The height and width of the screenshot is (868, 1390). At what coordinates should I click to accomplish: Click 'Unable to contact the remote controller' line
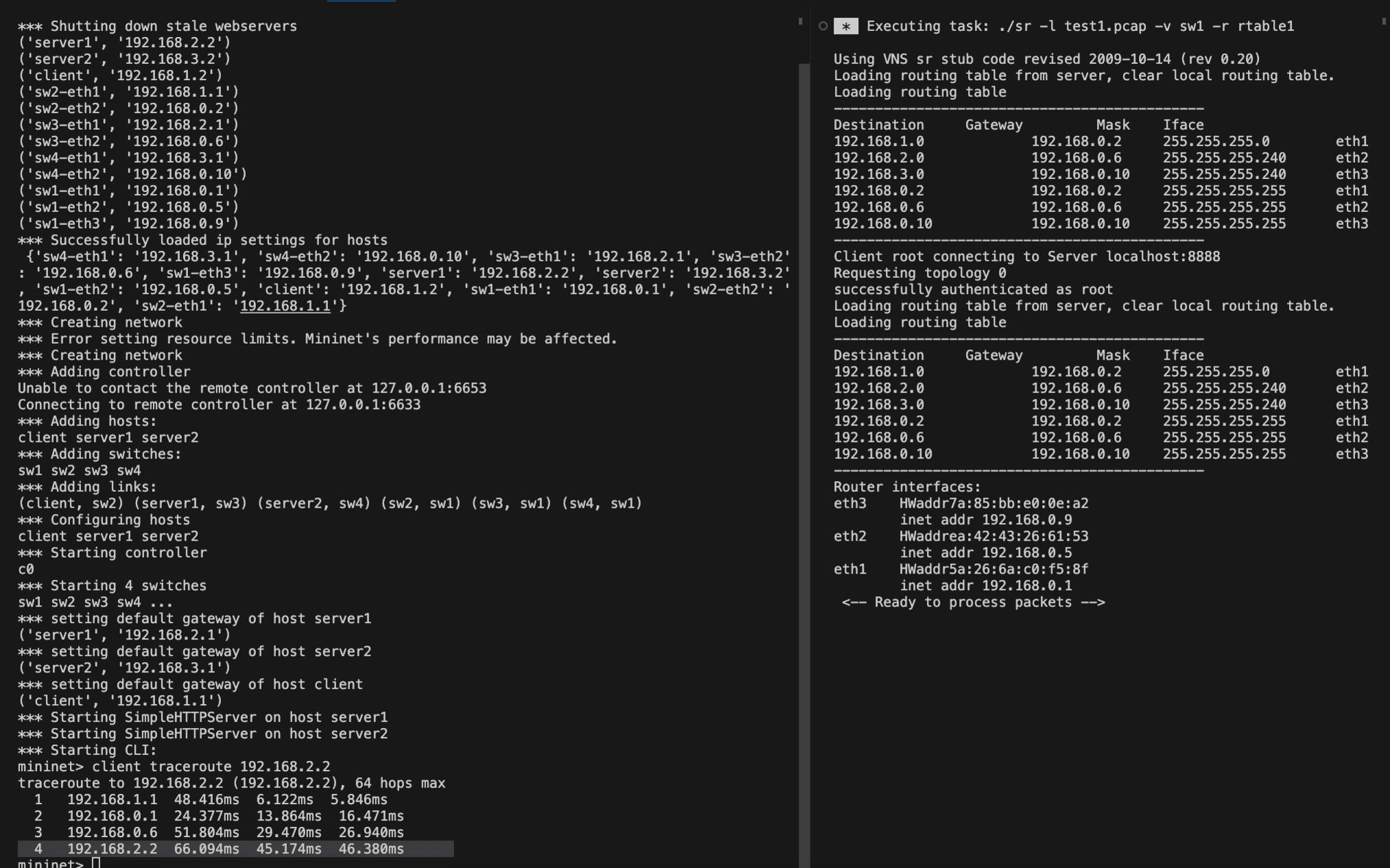click(x=252, y=388)
